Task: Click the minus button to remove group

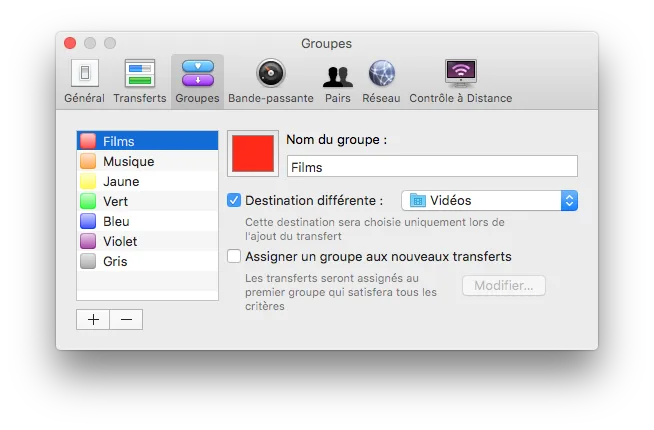Action: click(x=126, y=319)
